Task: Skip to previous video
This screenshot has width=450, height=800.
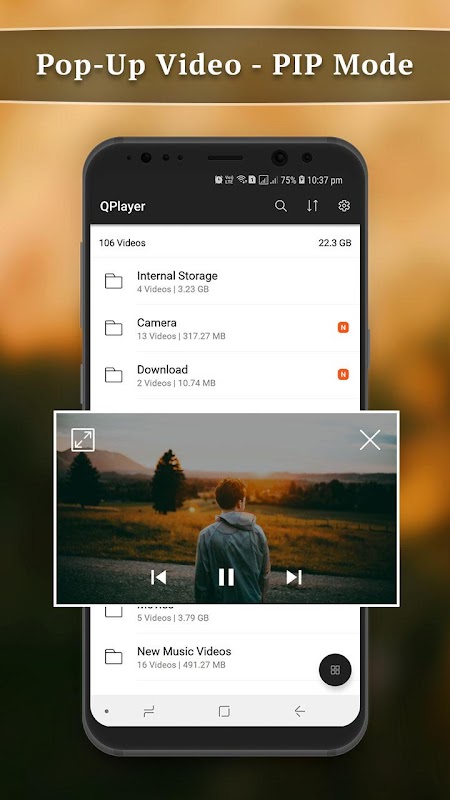Action: coord(159,577)
